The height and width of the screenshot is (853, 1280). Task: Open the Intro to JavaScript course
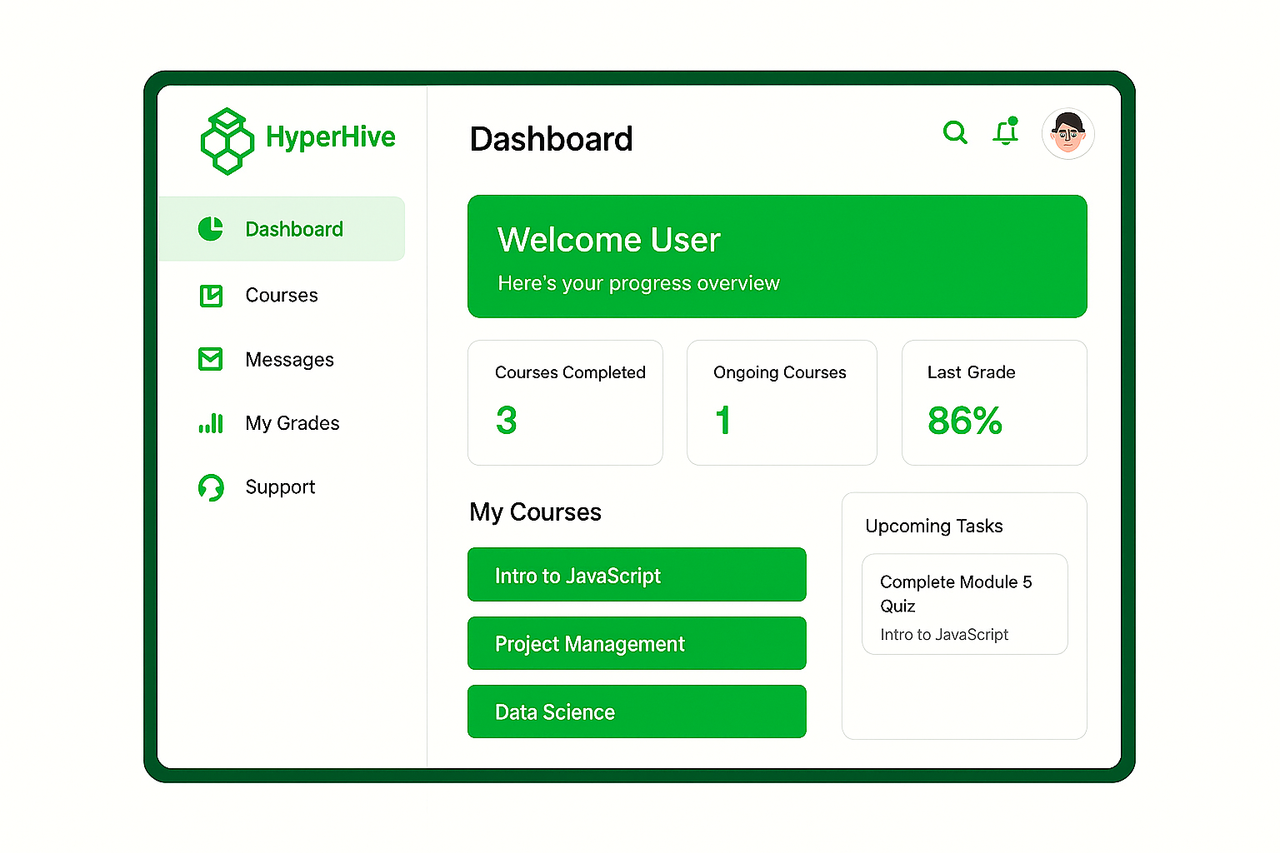(636, 575)
